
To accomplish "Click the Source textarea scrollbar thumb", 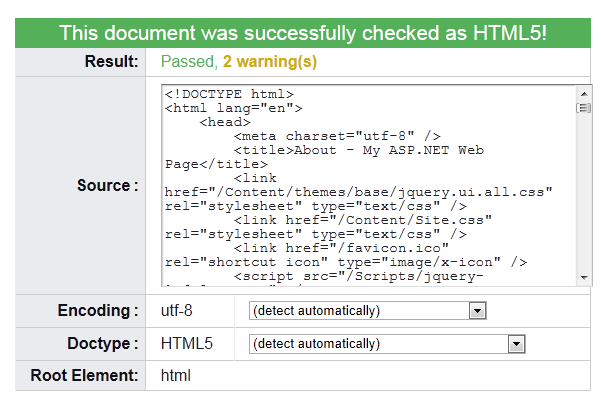I will (584, 108).
